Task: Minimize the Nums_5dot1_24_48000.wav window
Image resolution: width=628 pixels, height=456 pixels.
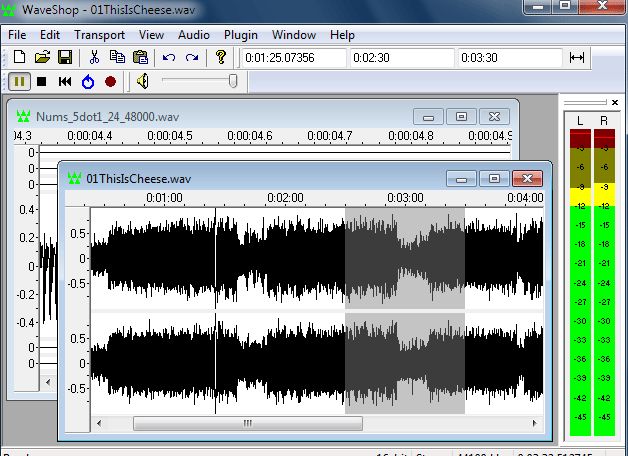Action: pyautogui.click(x=428, y=117)
